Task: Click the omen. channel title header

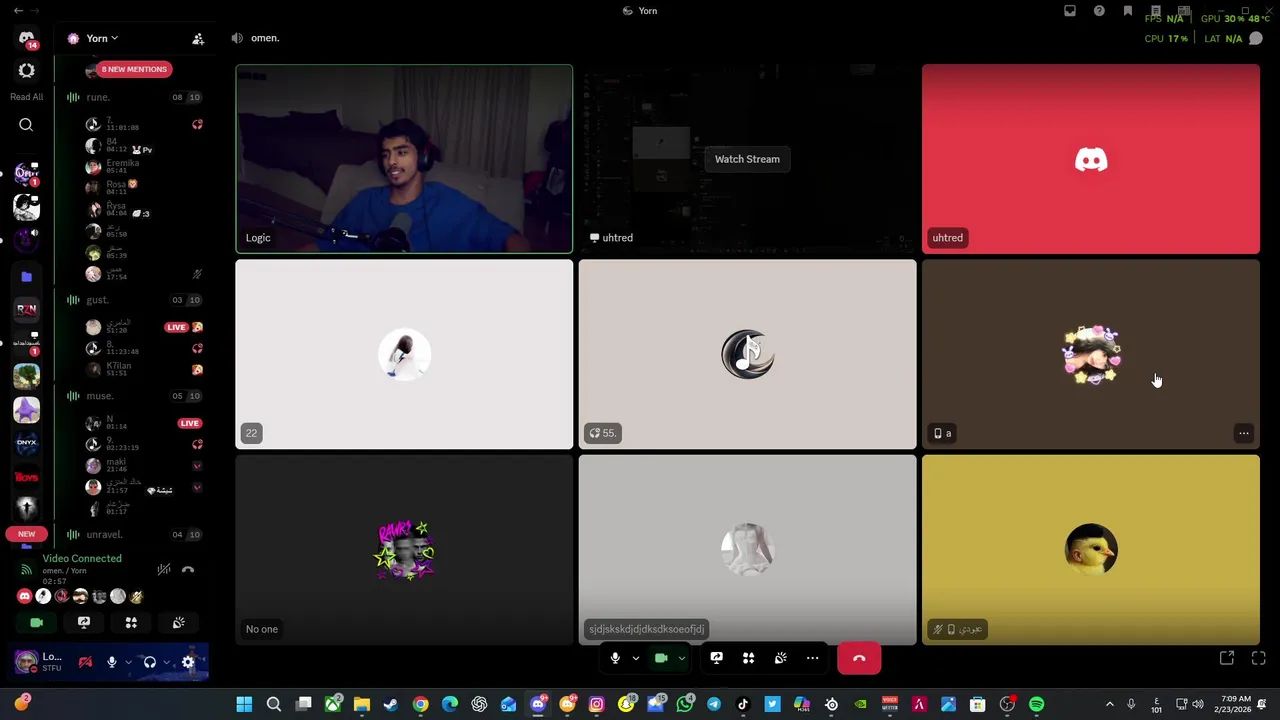Action: pos(265,38)
